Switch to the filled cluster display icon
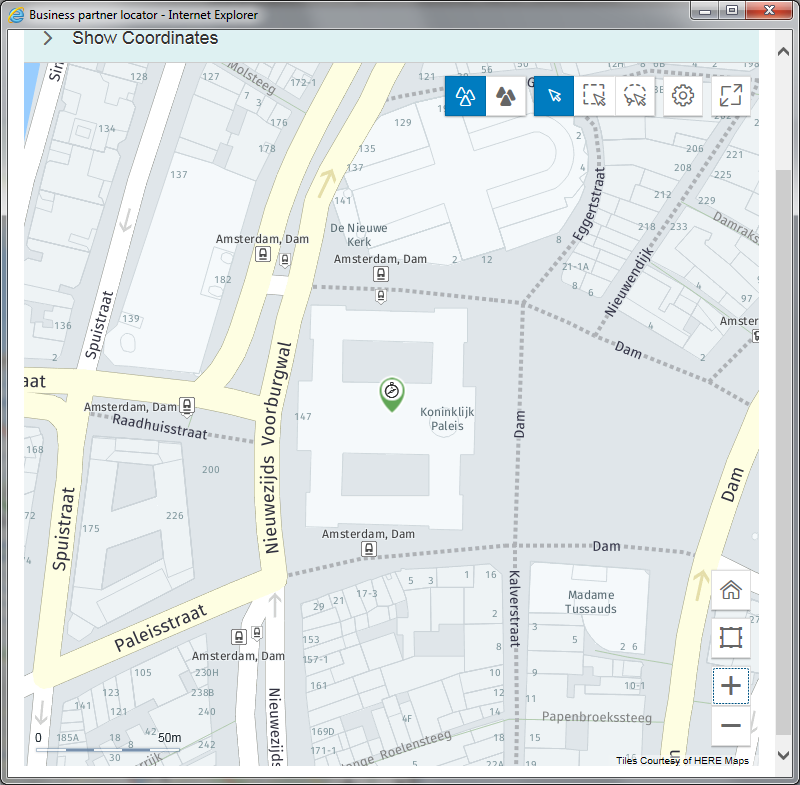Viewport: 800px width, 785px height. (505, 96)
